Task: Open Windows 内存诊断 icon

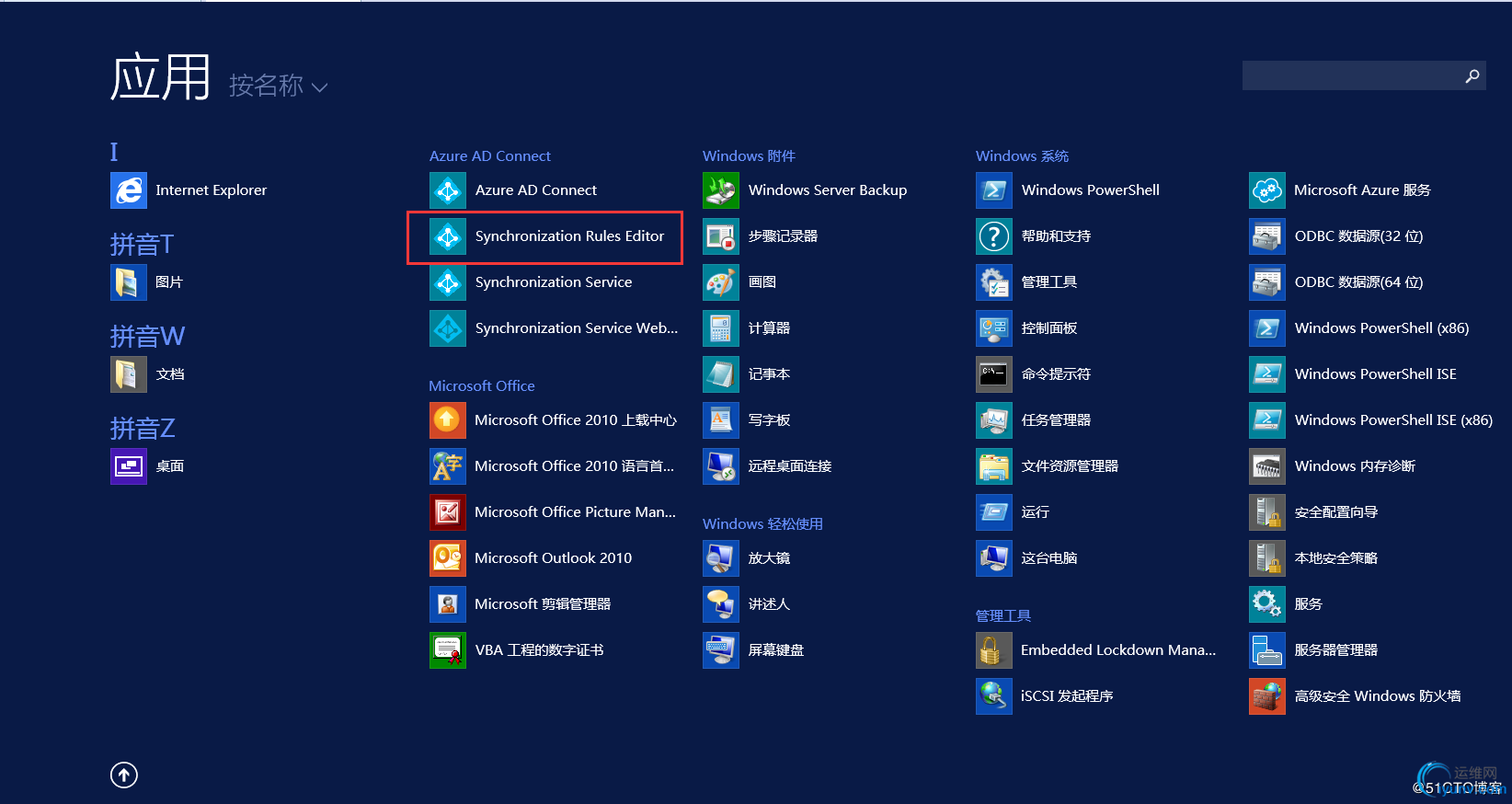Action: click(x=1267, y=466)
